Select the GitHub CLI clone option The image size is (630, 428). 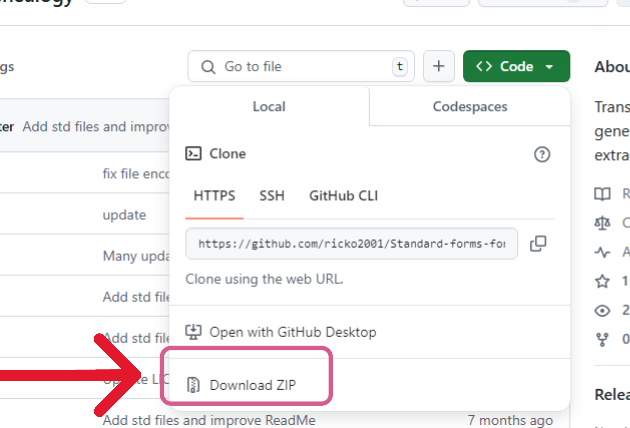(343, 195)
